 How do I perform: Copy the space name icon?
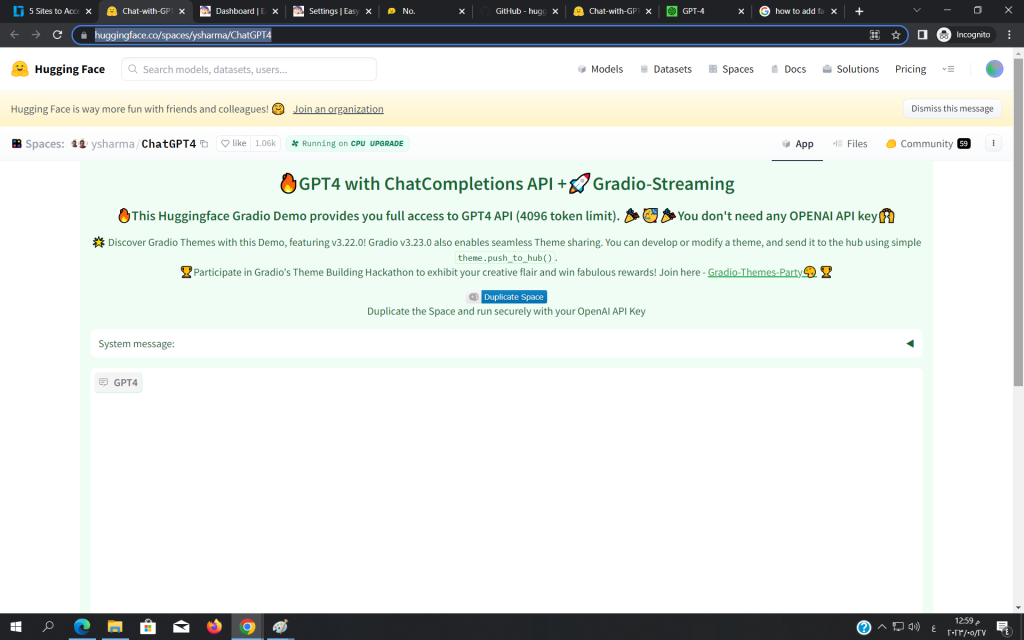click(x=204, y=144)
